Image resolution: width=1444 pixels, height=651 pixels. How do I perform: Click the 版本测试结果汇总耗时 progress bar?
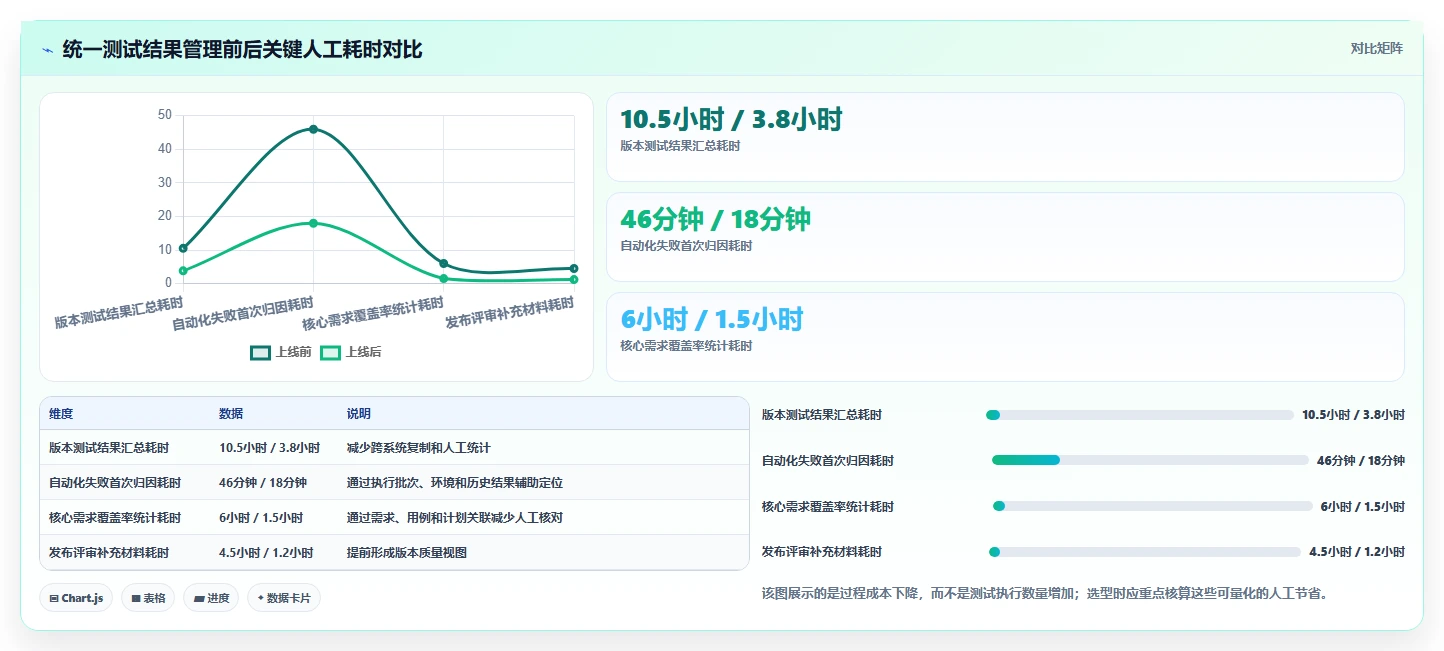pos(1140,415)
